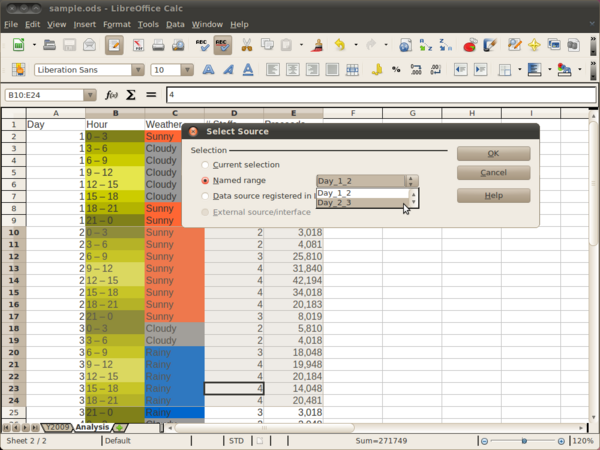Choose Data source registered radio option
This screenshot has height=450, width=600.
click(206, 197)
